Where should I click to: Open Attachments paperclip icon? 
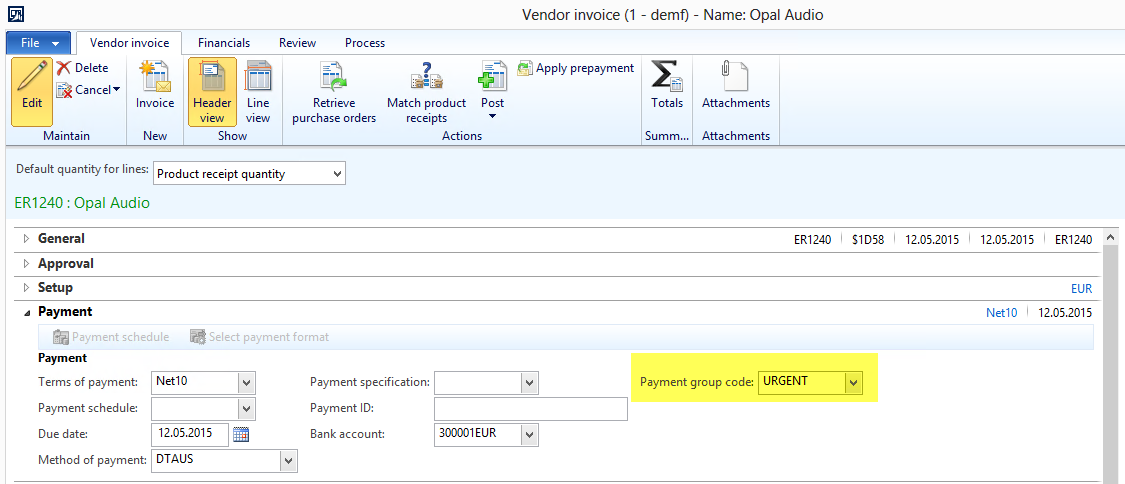click(x=735, y=78)
